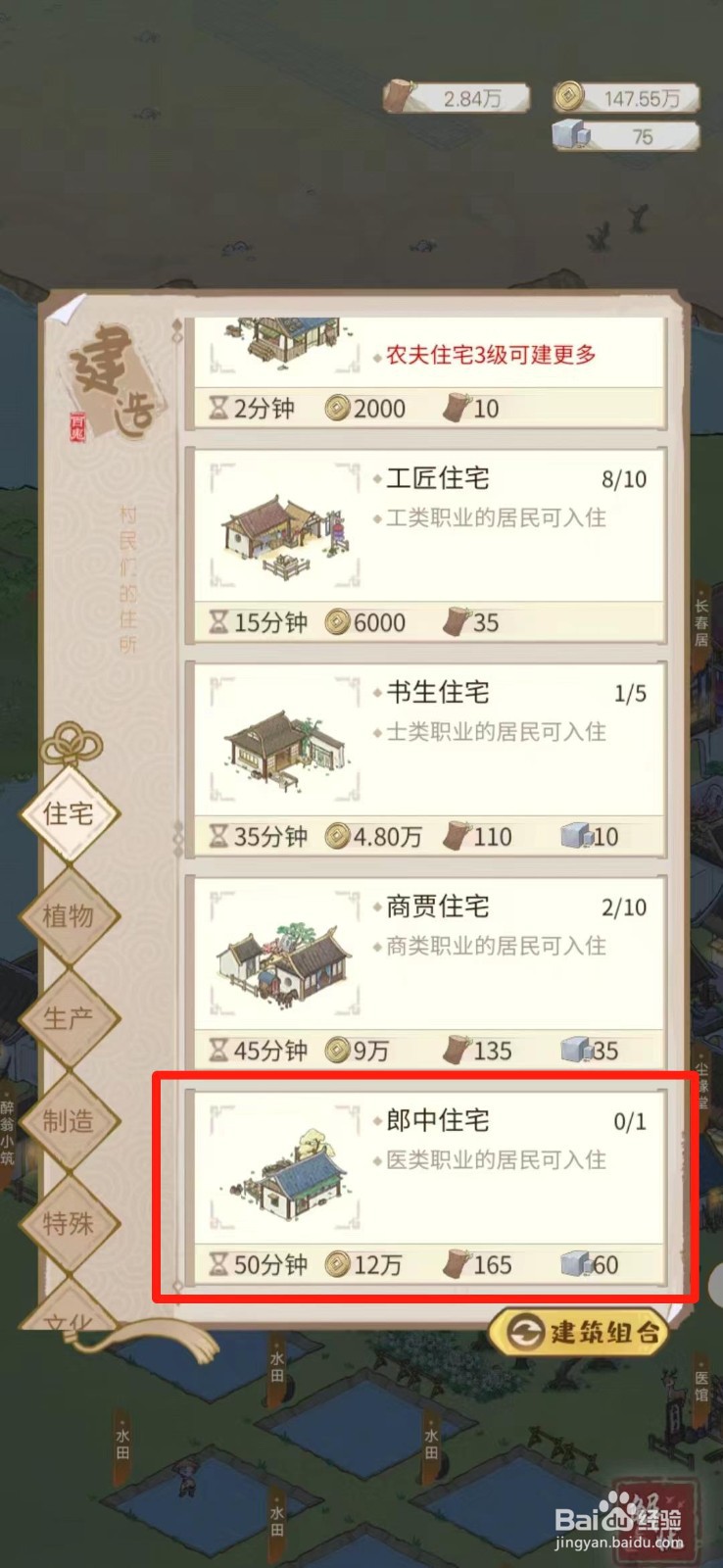The width and height of the screenshot is (723, 1568).
Task: Select the 郎中住宅 building card
Action: tap(427, 1185)
